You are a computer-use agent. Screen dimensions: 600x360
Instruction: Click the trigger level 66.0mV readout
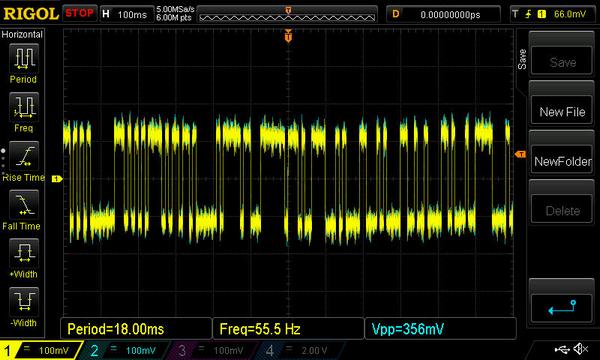click(570, 14)
